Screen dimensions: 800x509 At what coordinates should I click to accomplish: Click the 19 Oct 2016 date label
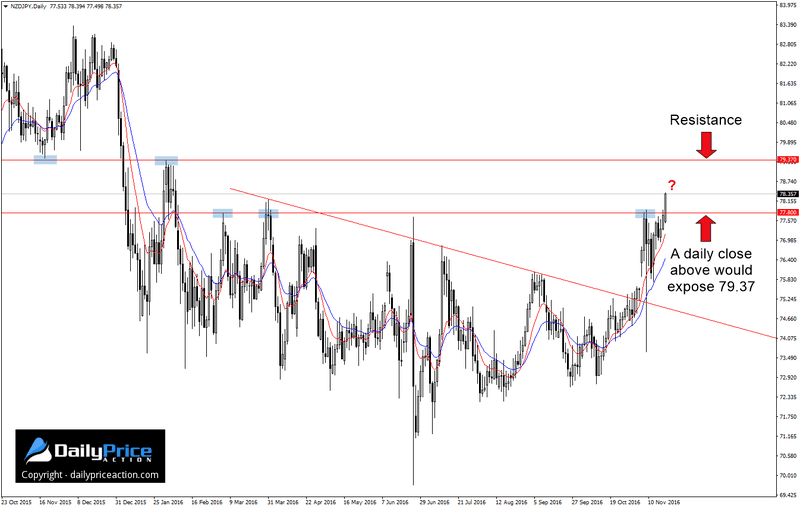[x=626, y=502]
